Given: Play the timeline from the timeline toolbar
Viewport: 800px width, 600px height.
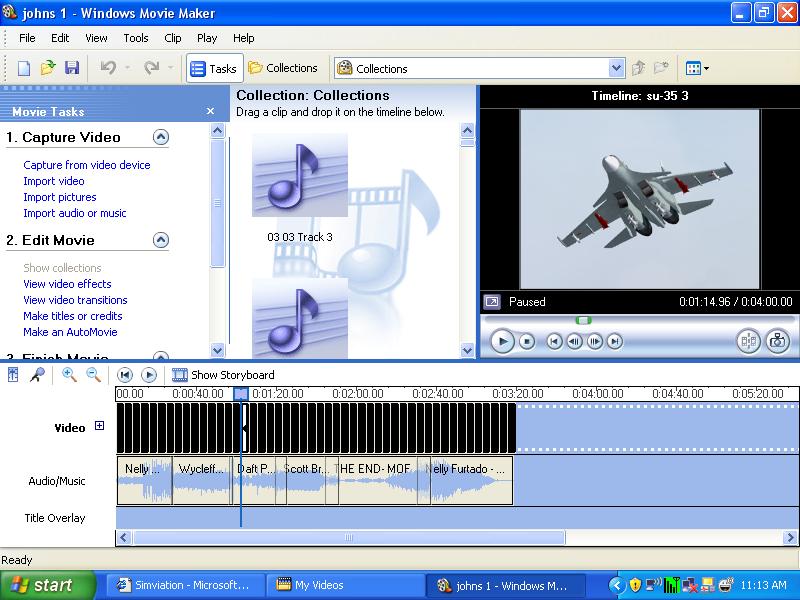Looking at the screenshot, I should click(148, 375).
